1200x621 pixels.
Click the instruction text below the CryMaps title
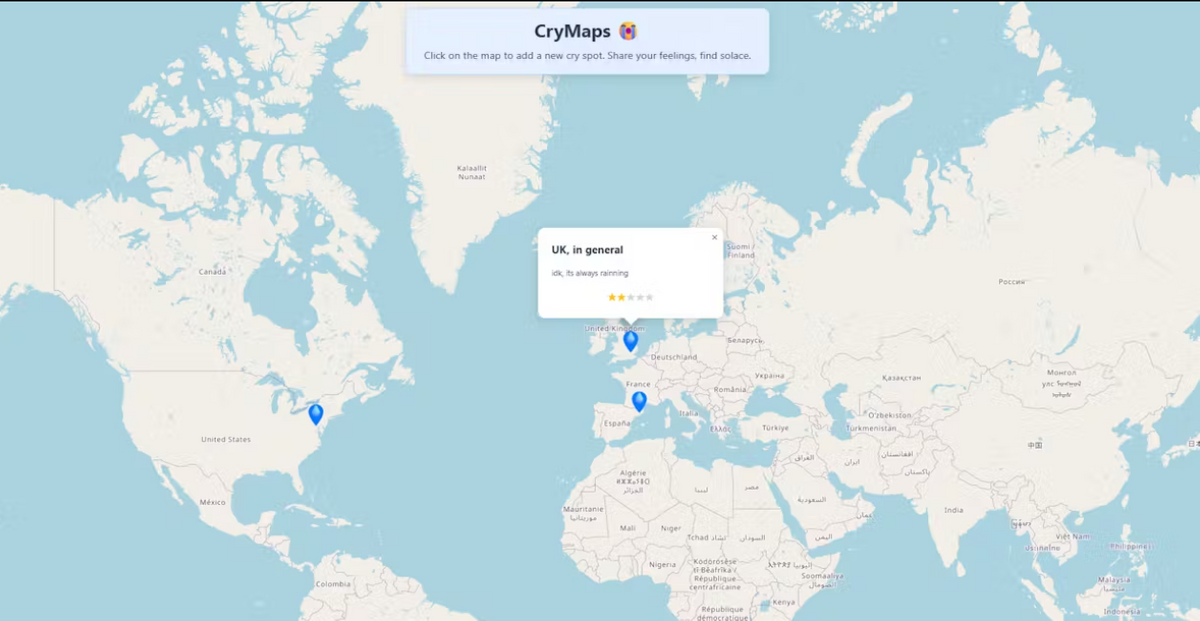coord(588,55)
